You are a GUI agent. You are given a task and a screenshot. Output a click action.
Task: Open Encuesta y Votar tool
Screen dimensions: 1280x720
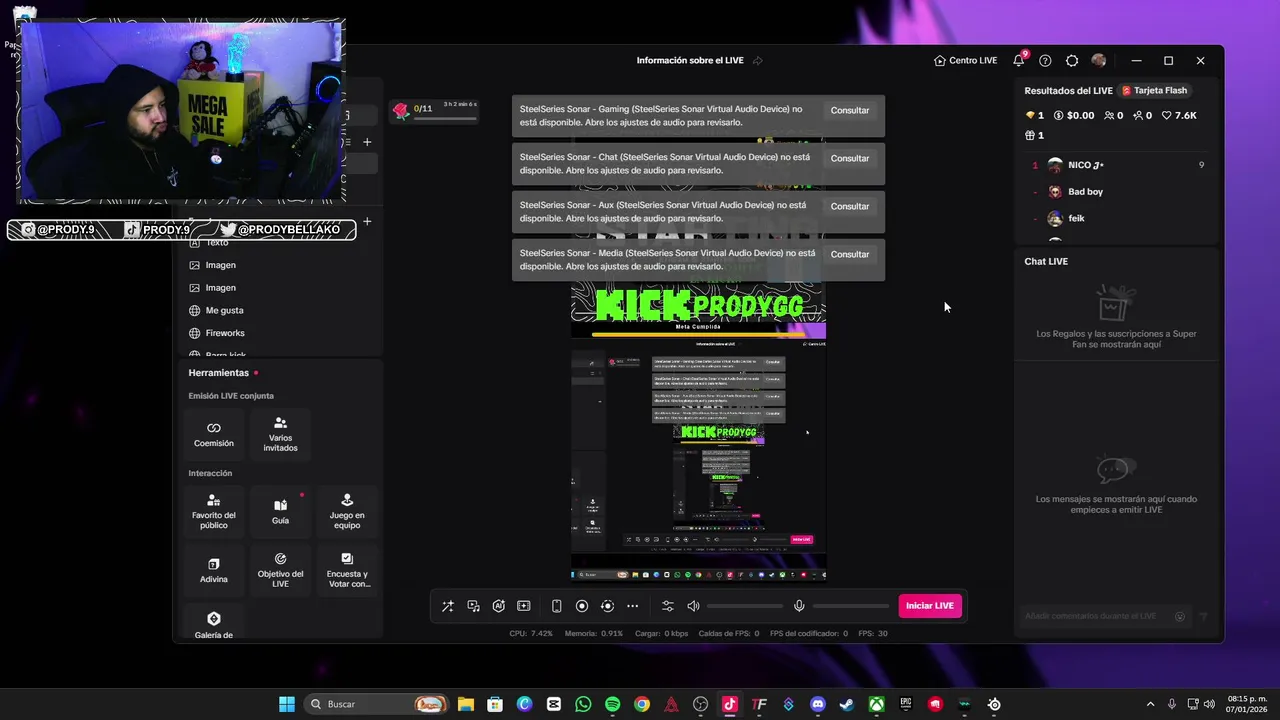(347, 571)
